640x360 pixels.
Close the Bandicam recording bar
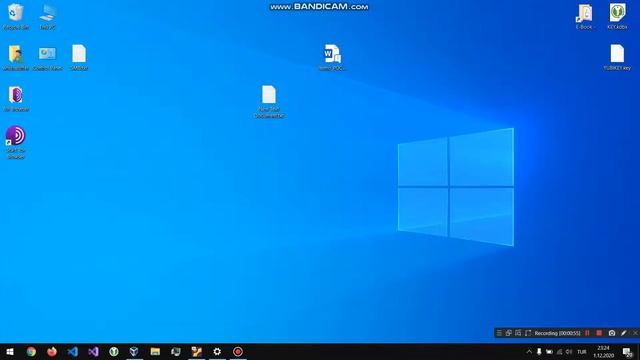point(635,333)
